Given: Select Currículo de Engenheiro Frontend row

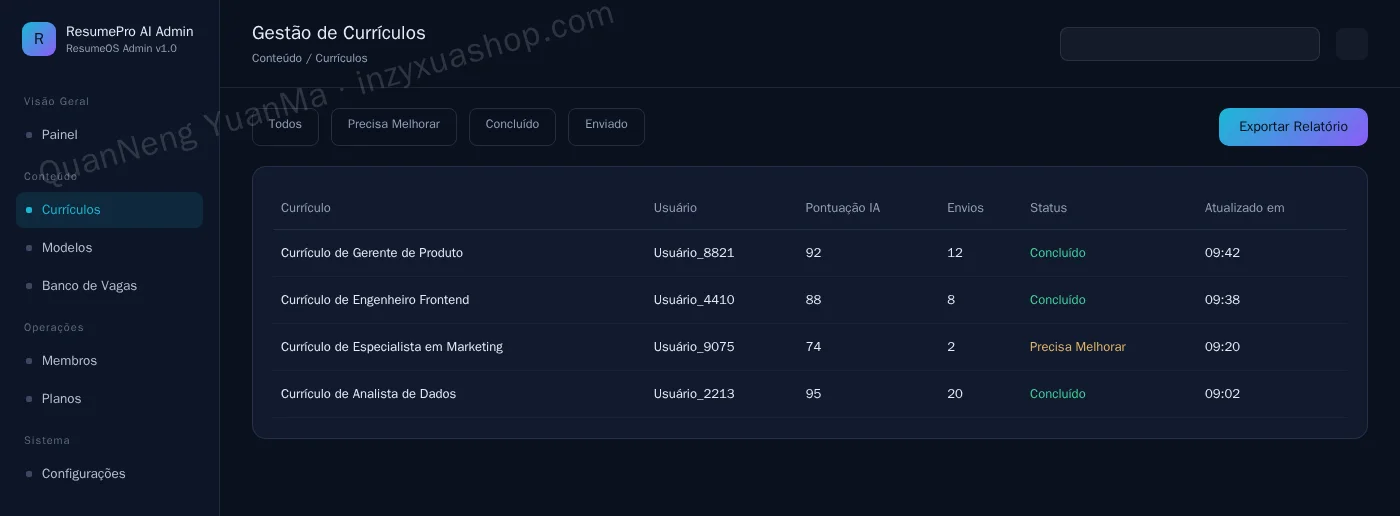Looking at the screenshot, I should click(x=810, y=300).
